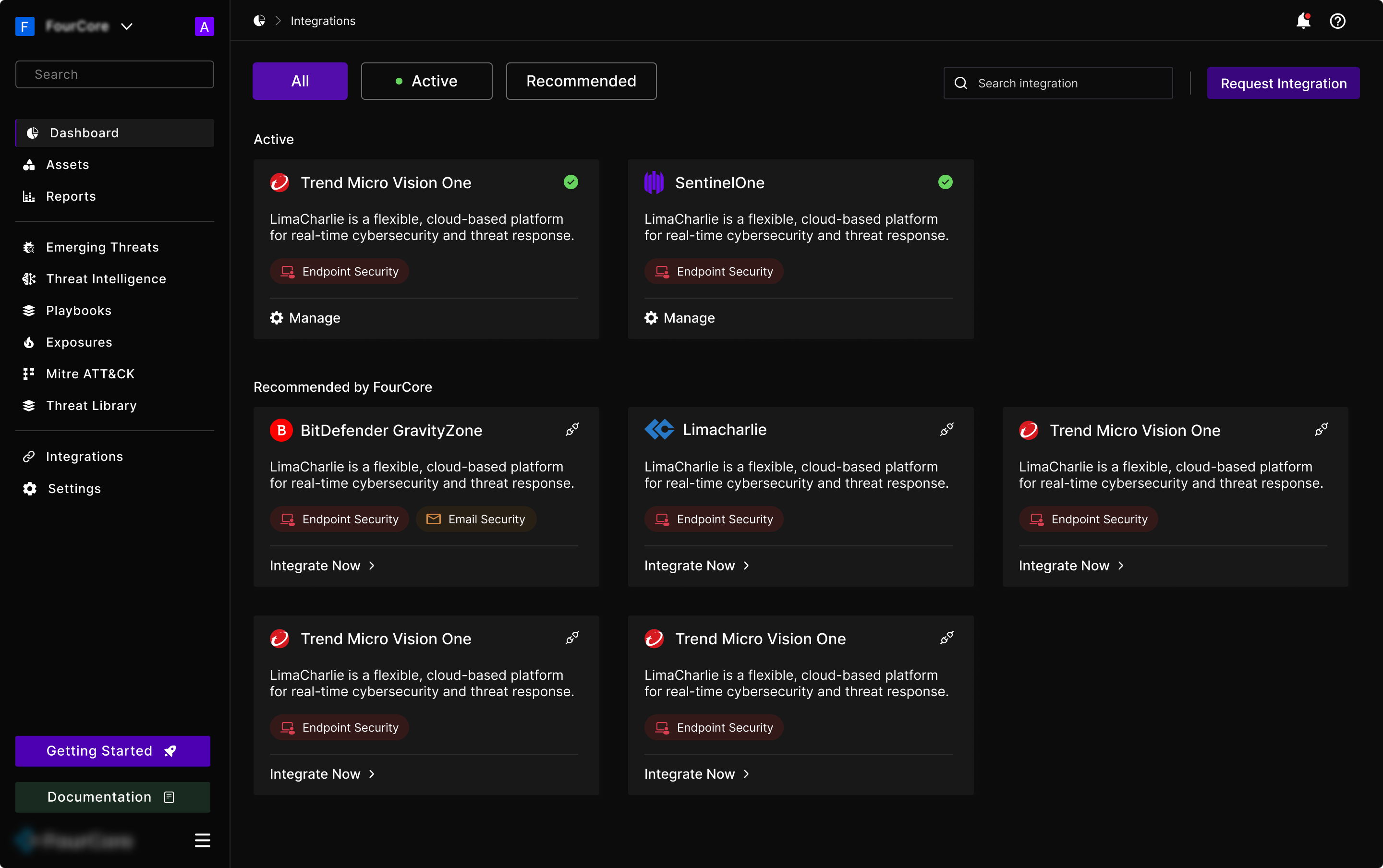Click the breadcrumb dashboard home icon

click(259, 21)
